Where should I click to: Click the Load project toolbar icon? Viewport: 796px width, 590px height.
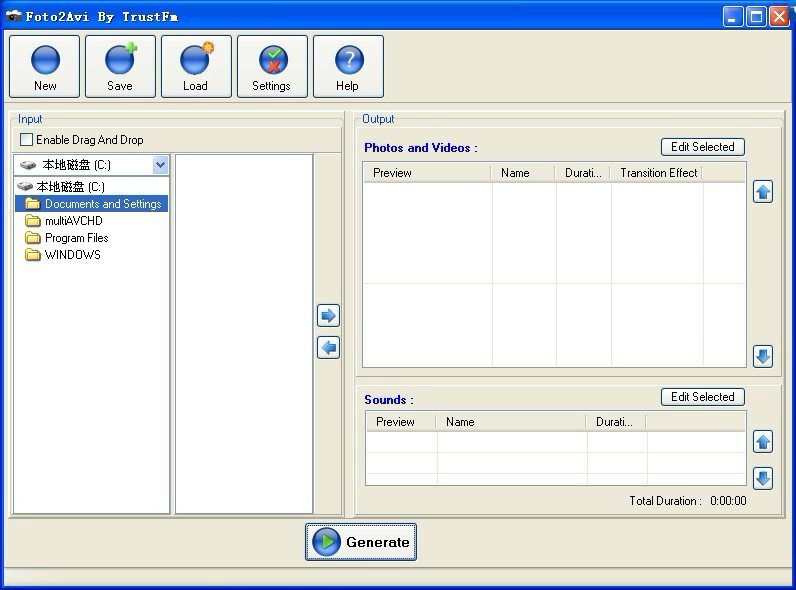[x=196, y=67]
